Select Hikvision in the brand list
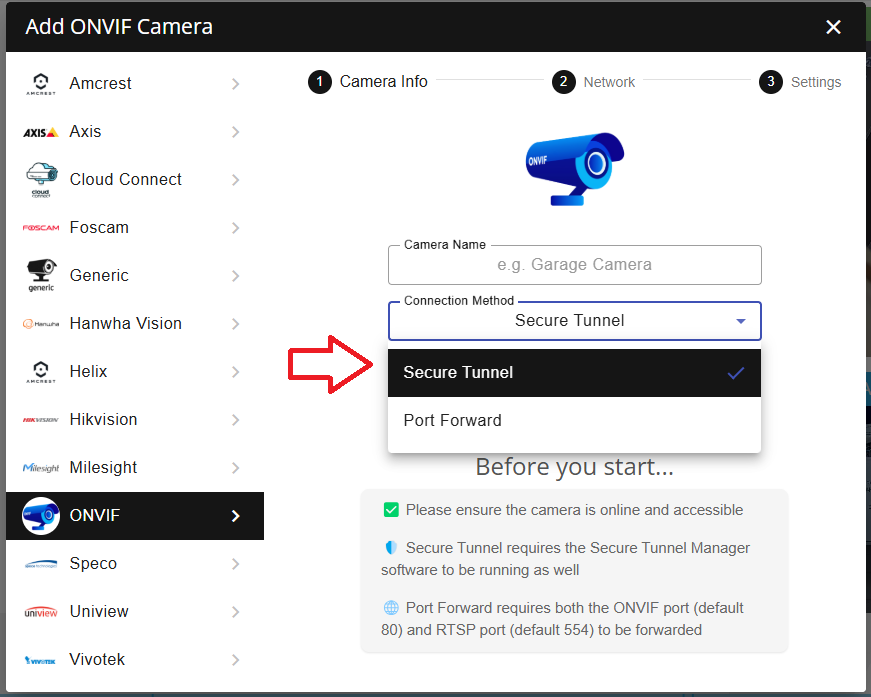Screen dimensions: 871x697 [135, 420]
